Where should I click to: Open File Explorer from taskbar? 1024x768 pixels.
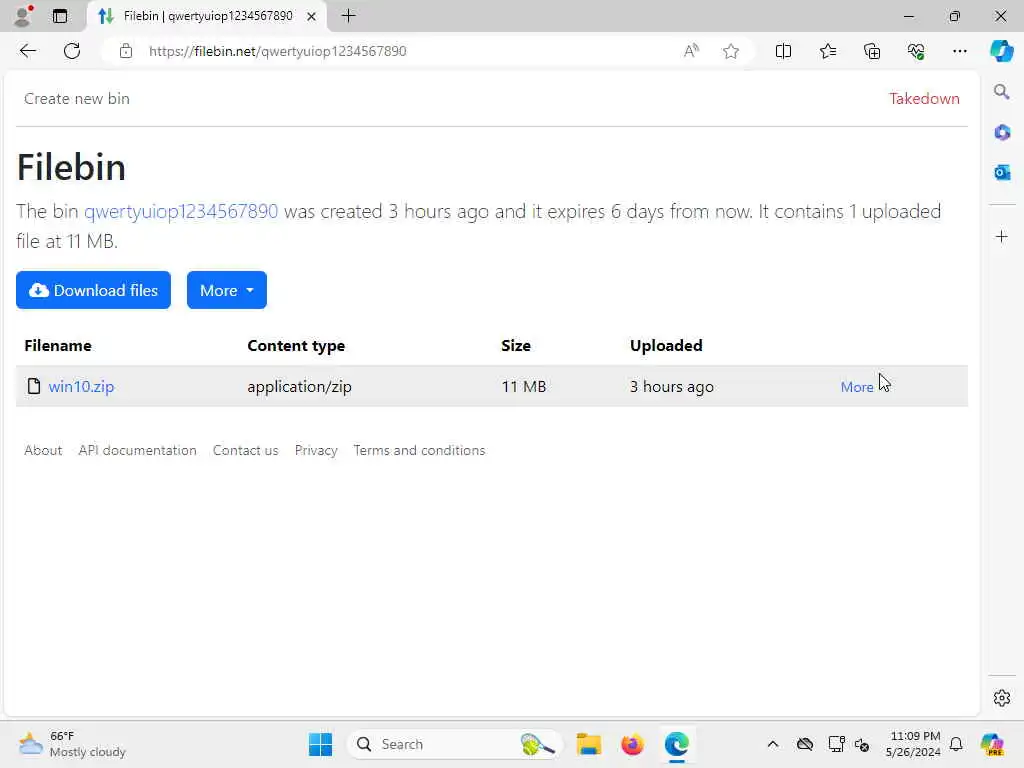pyautogui.click(x=588, y=744)
